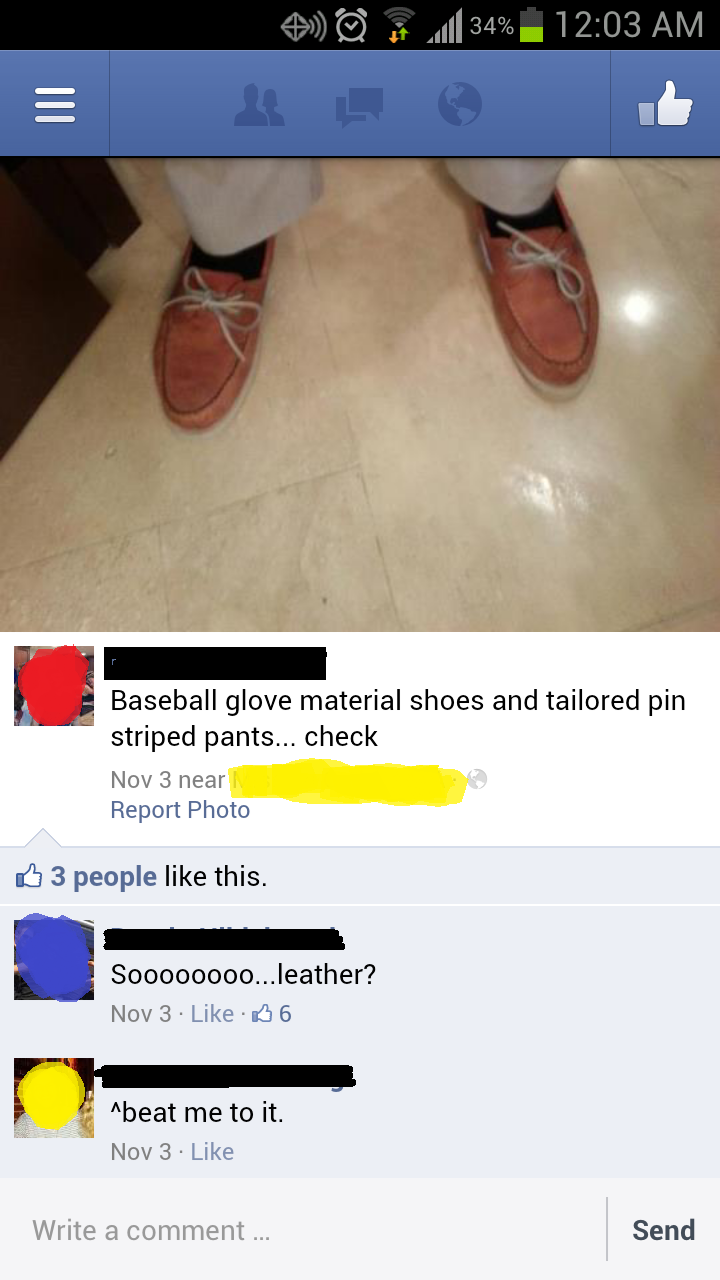
Task: Tap the public globe privacy icon
Action: (477, 778)
